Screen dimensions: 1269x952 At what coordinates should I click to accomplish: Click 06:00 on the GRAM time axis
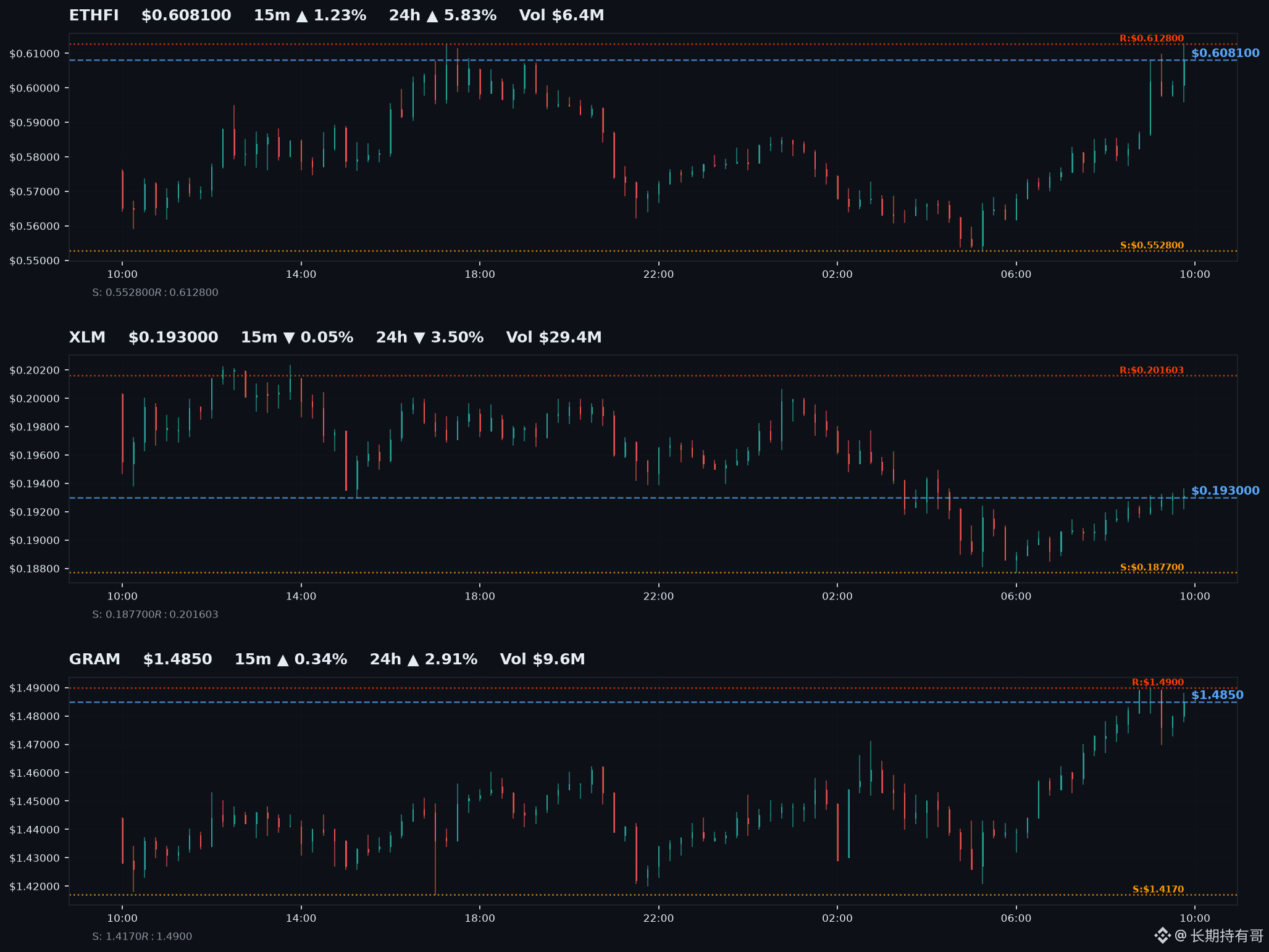1016,918
